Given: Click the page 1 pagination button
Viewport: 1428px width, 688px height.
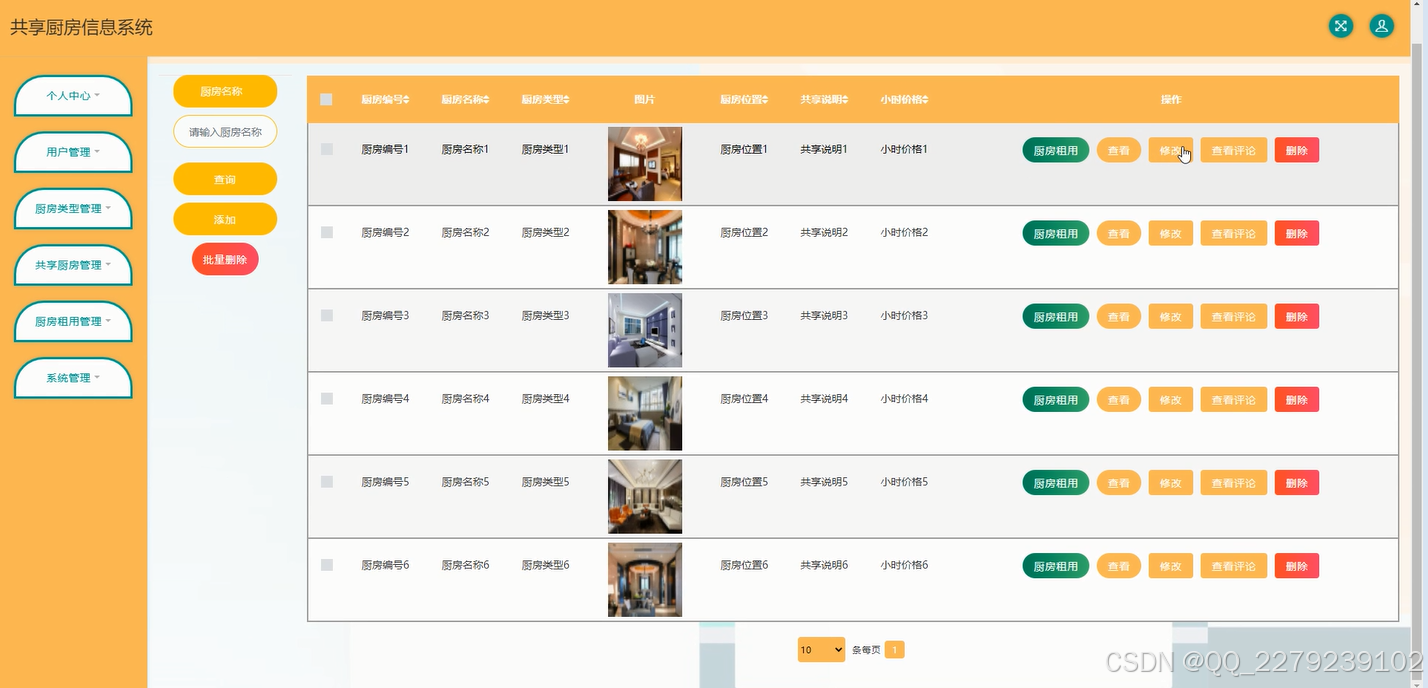Looking at the screenshot, I should [894, 649].
